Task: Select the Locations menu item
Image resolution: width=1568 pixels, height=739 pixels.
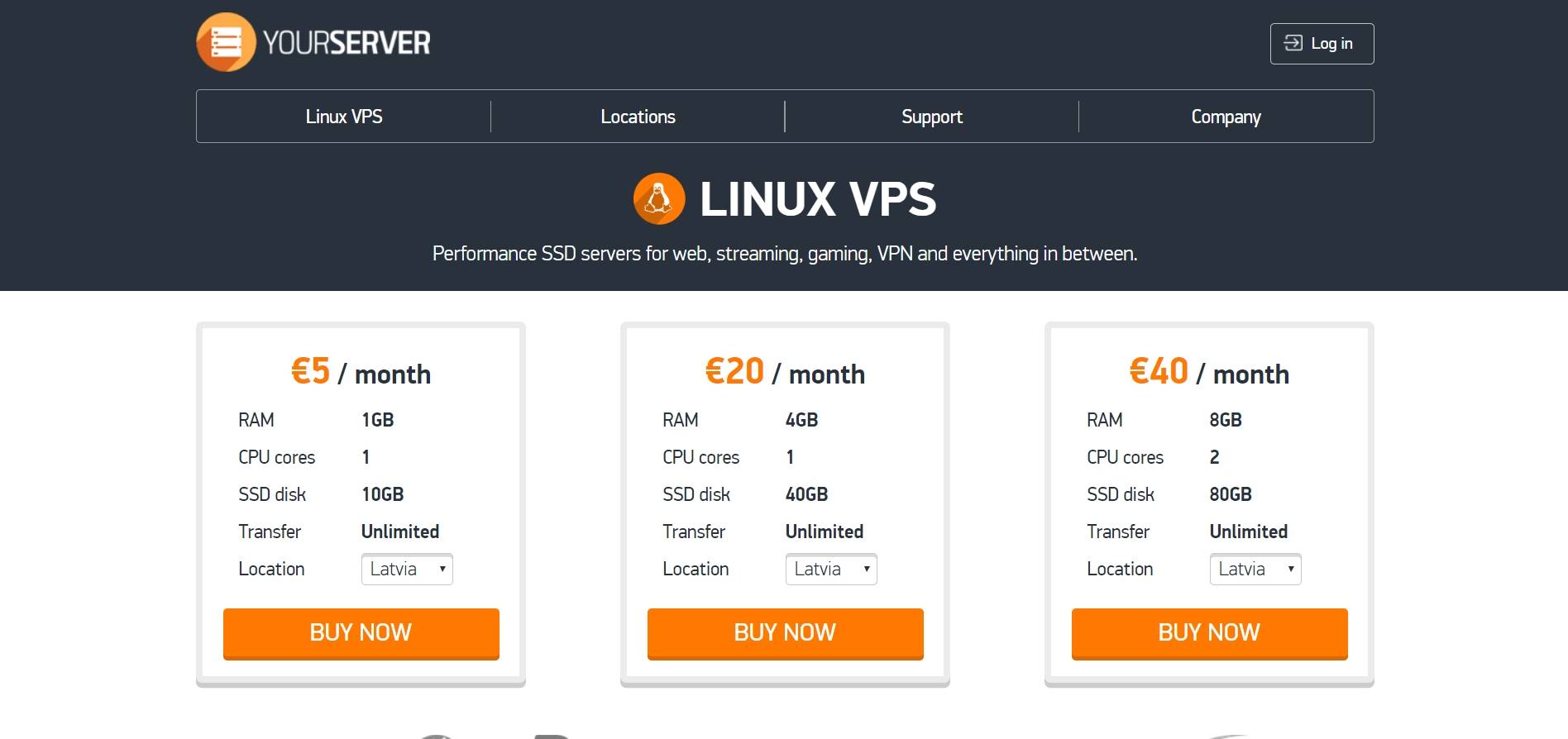Action: pyautogui.click(x=638, y=117)
